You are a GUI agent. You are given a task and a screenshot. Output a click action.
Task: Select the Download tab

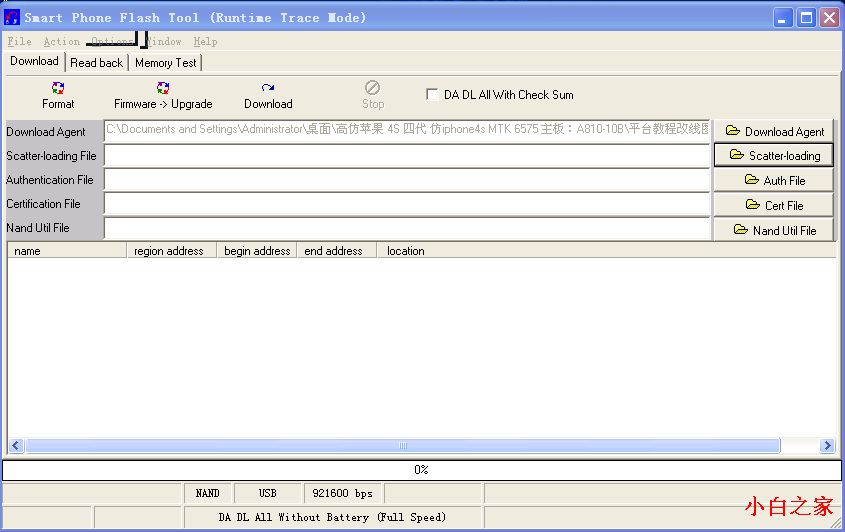[x=34, y=61]
